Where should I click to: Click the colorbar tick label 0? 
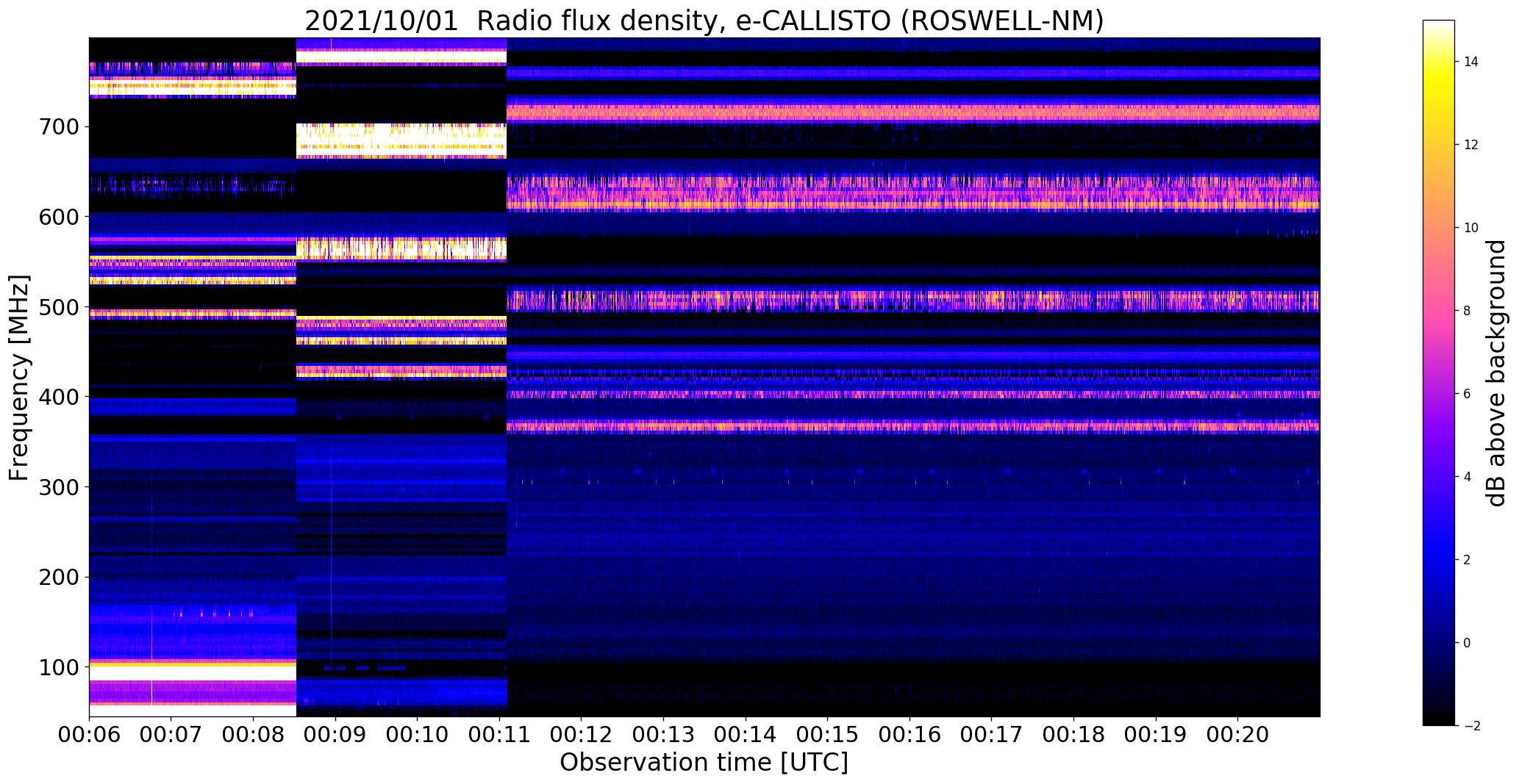point(1468,643)
